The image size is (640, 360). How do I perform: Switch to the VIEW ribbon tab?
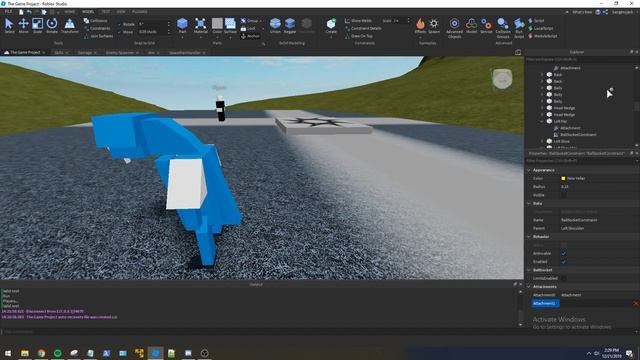click(x=121, y=12)
